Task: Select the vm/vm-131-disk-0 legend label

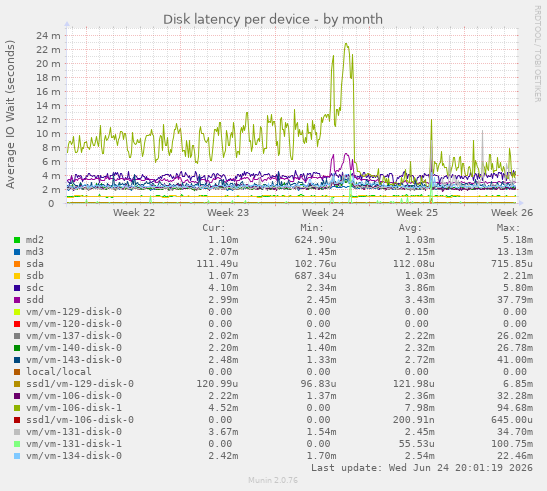Action: (74, 432)
